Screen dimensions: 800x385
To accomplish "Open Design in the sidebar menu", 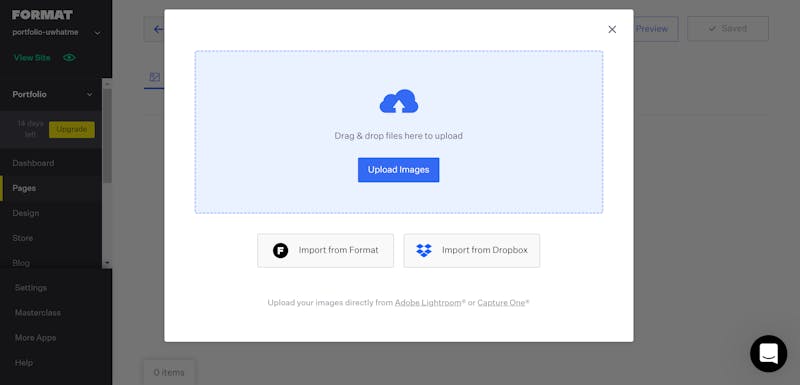I will pyautogui.click(x=26, y=213).
